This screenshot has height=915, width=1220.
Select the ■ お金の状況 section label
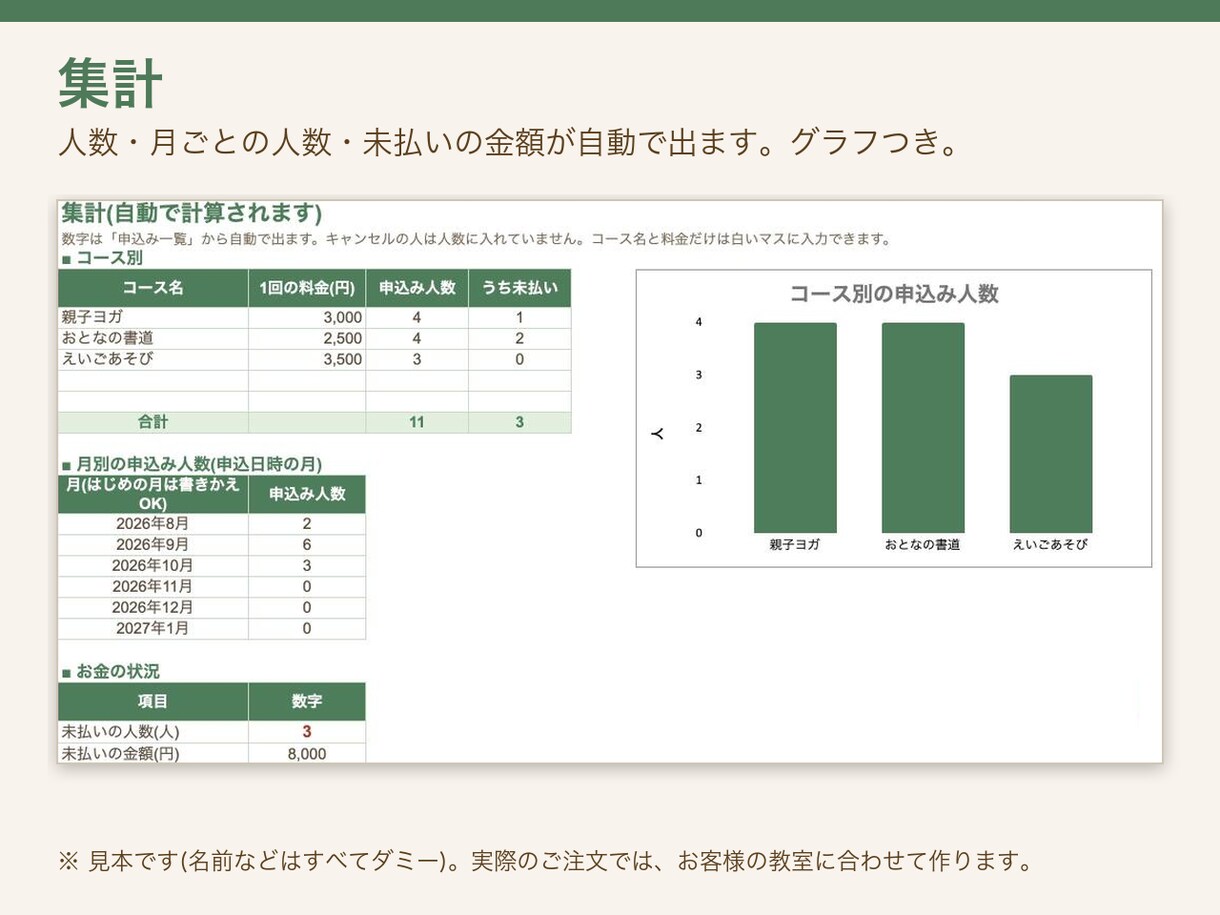(x=110, y=671)
